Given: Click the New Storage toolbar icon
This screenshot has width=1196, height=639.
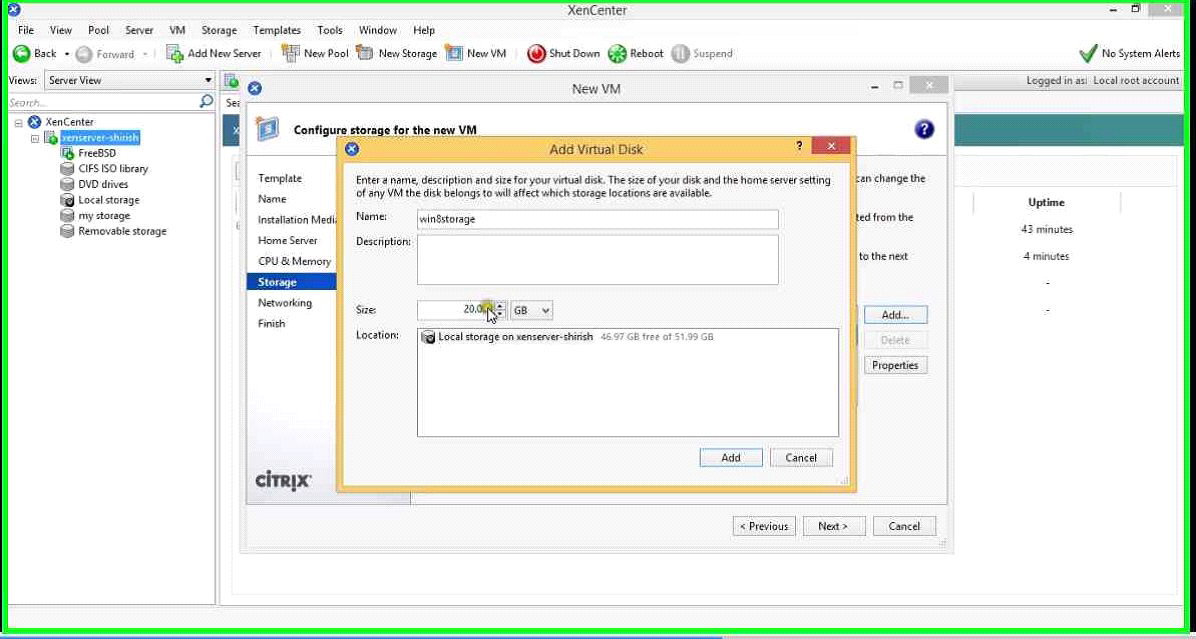Looking at the screenshot, I should (365, 53).
